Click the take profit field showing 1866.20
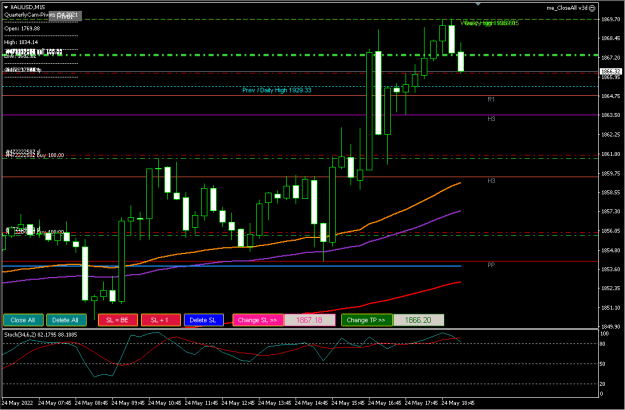The image size is (625, 410). tap(419, 320)
